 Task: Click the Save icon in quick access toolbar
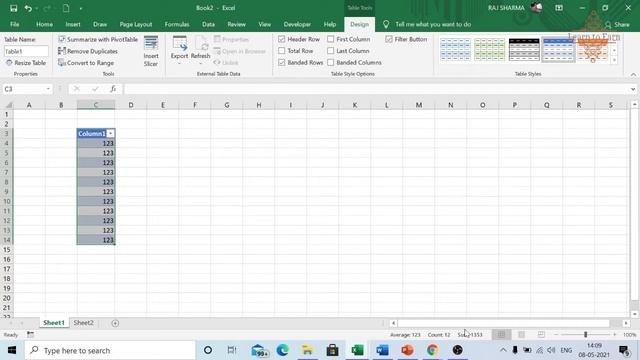coord(13,8)
